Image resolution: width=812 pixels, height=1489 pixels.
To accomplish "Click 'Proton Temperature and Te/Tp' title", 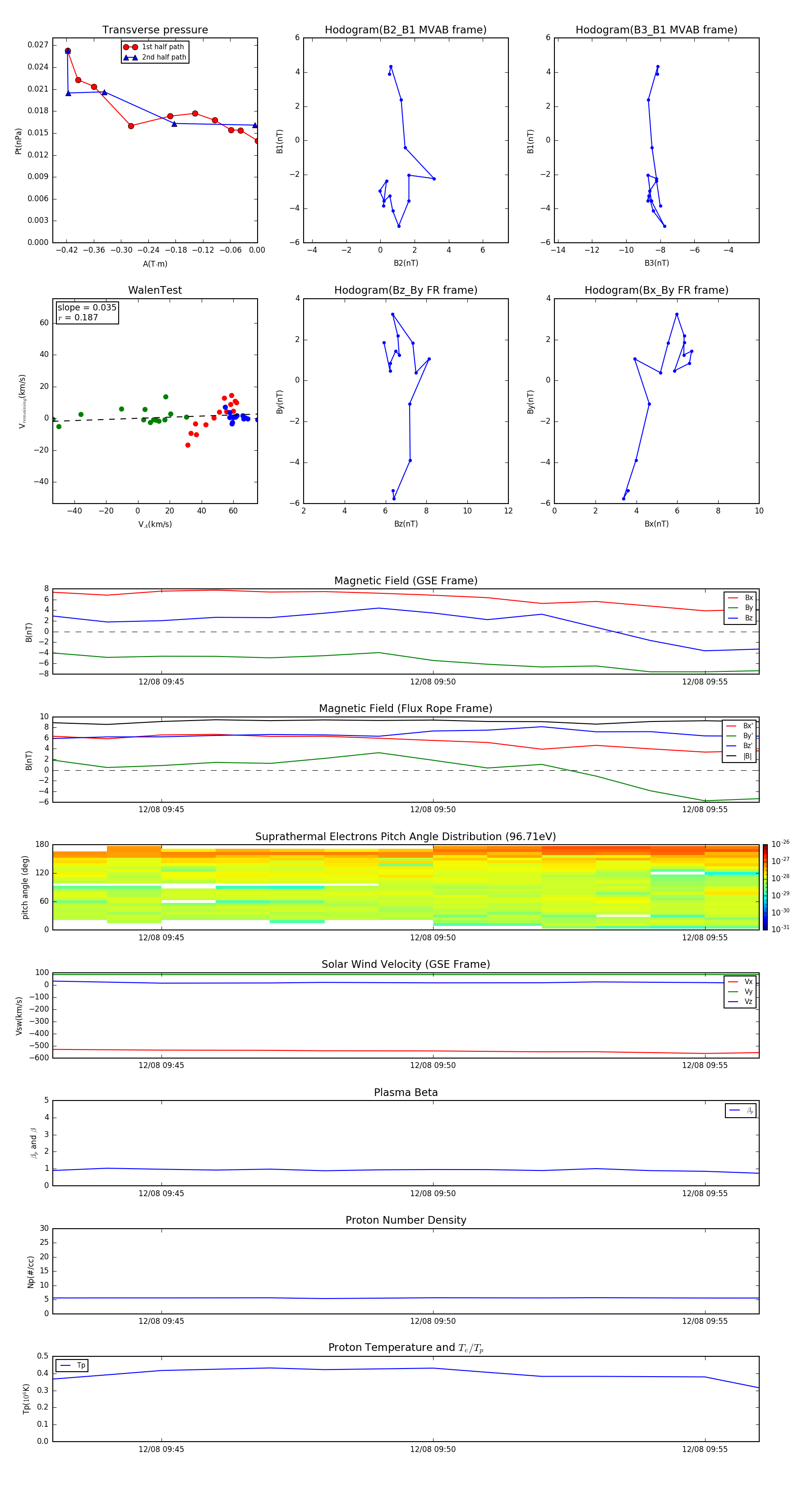I will coord(406,1348).
